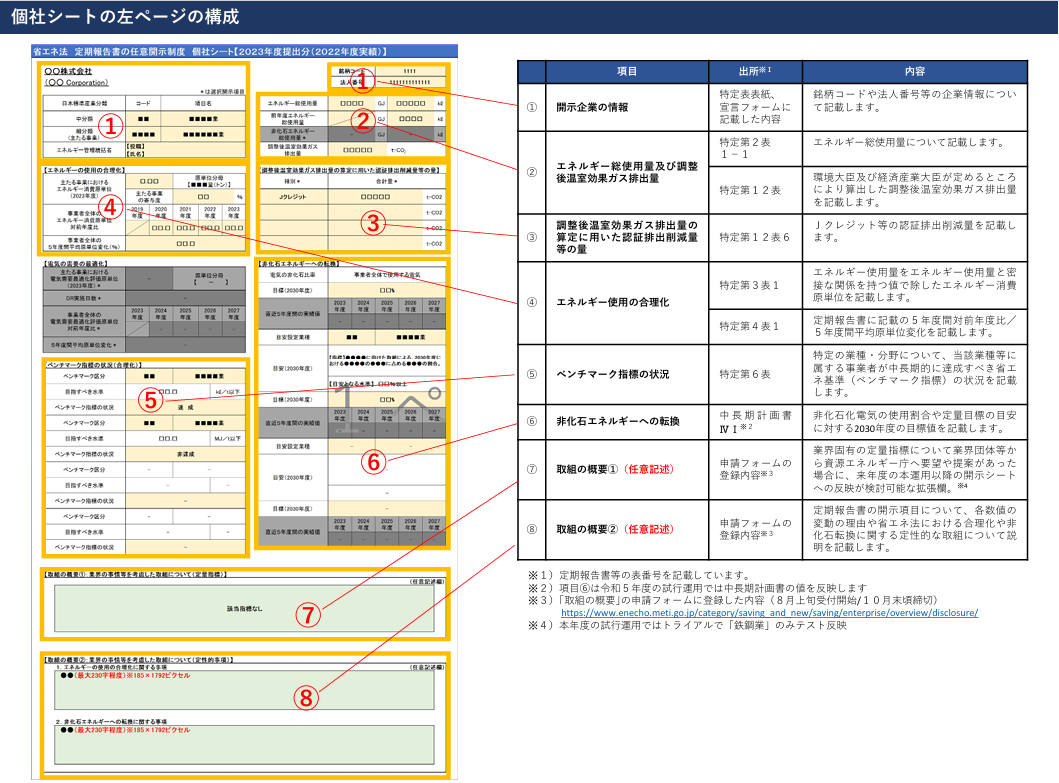Select content text starting 定期報告書の開示項目について
Image resolution: width=1059 pixels, height=783 pixels.
point(914,529)
